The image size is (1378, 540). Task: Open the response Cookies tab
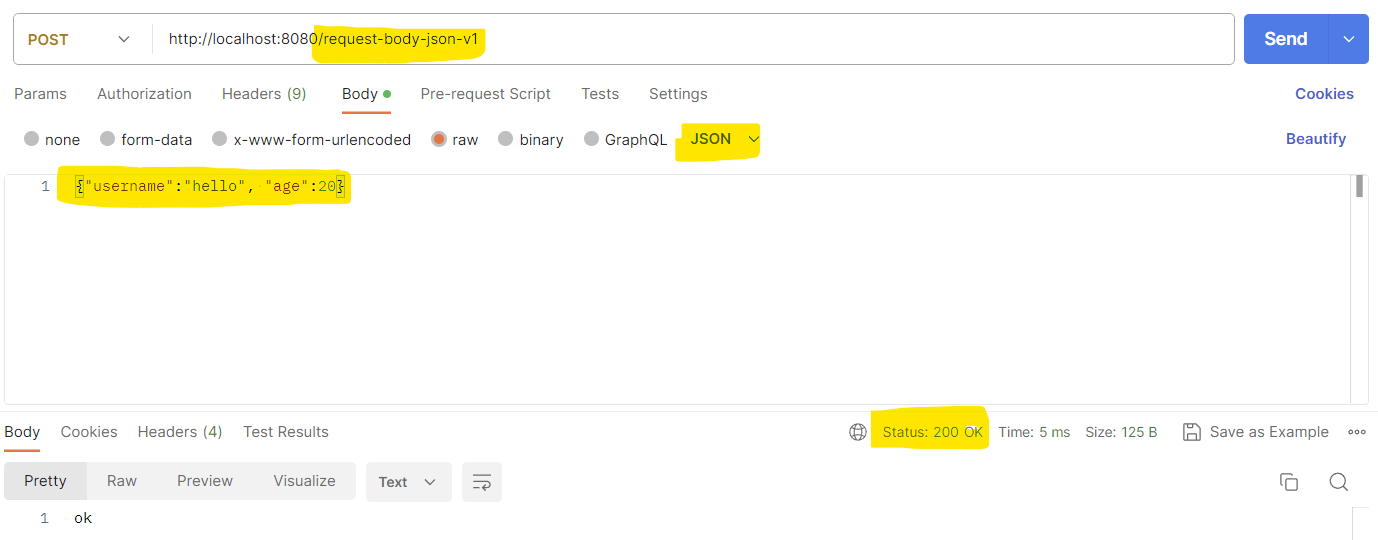click(x=89, y=432)
